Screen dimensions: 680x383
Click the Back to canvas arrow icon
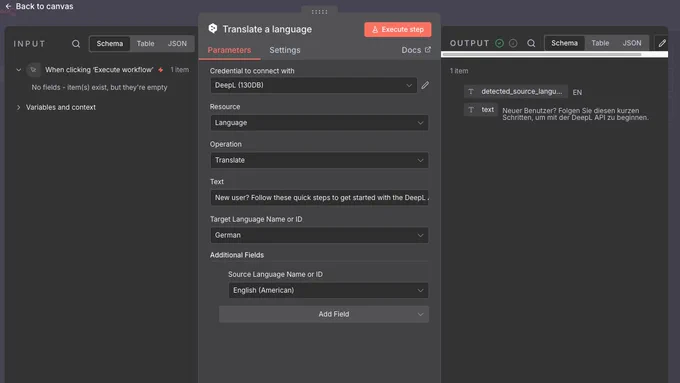click(x=8, y=6)
